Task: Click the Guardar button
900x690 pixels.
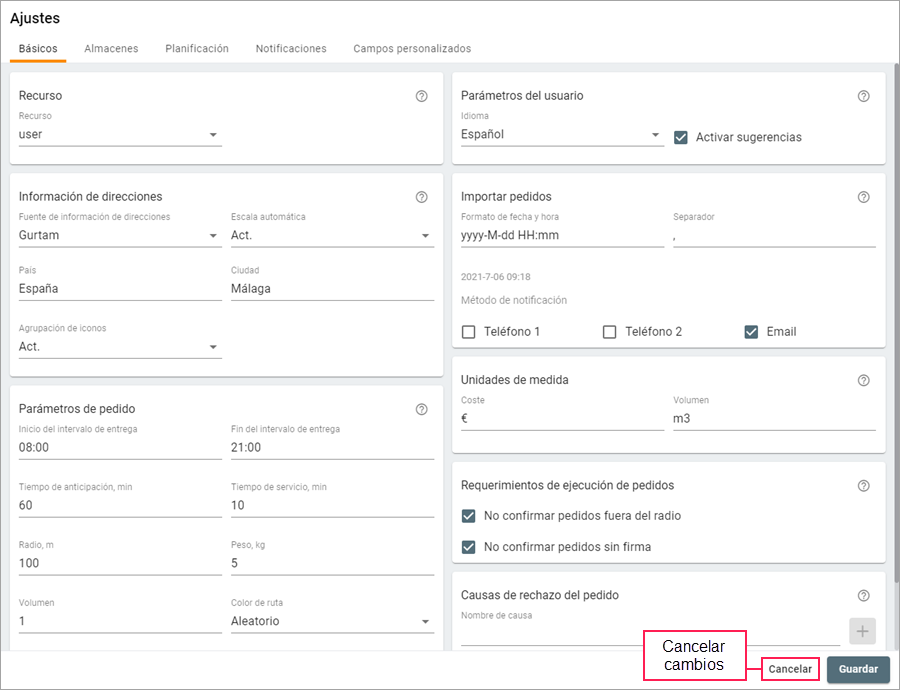Action: pos(858,669)
